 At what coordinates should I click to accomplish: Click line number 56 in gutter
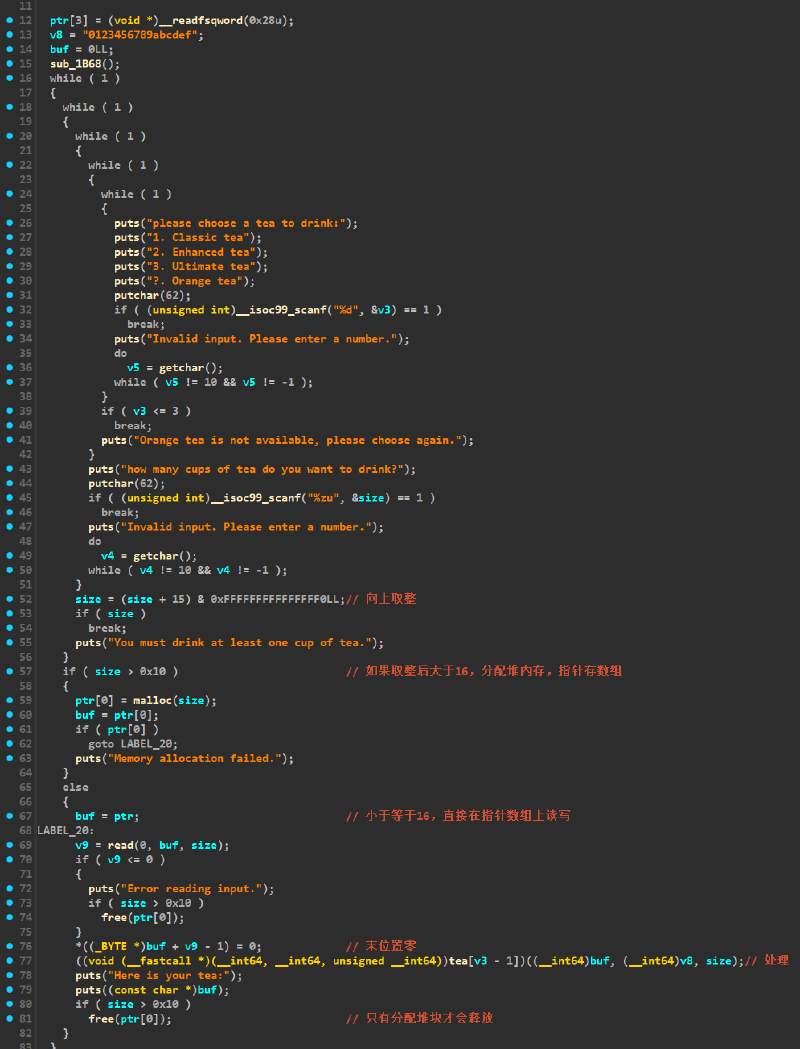pos(25,657)
